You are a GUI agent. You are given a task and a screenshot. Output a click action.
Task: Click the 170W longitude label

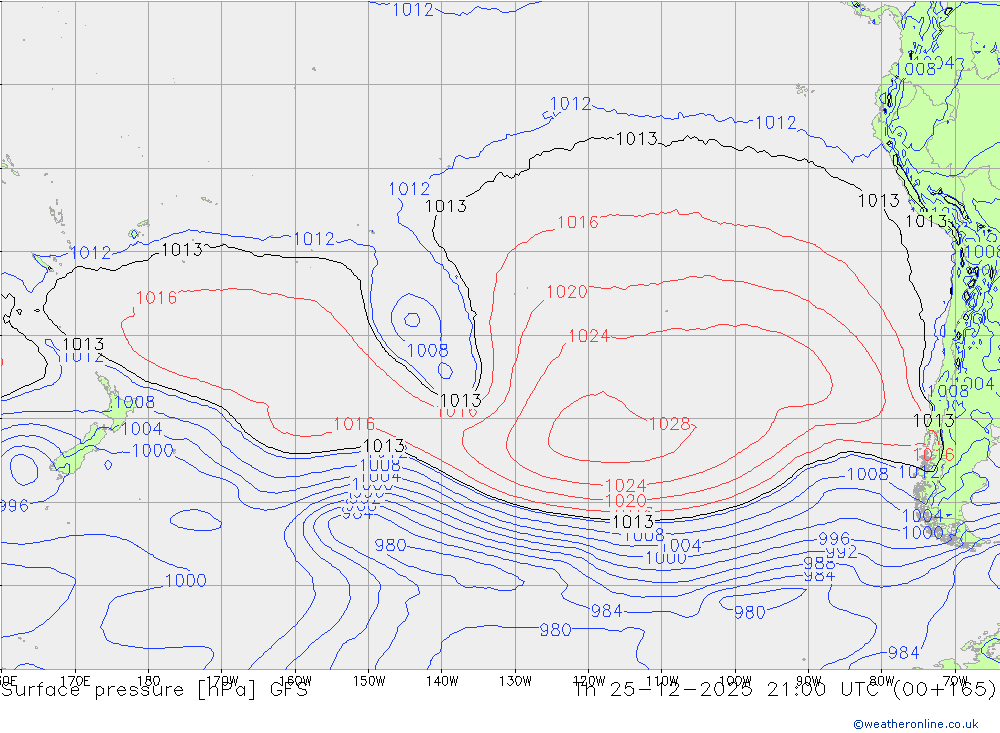(223, 681)
